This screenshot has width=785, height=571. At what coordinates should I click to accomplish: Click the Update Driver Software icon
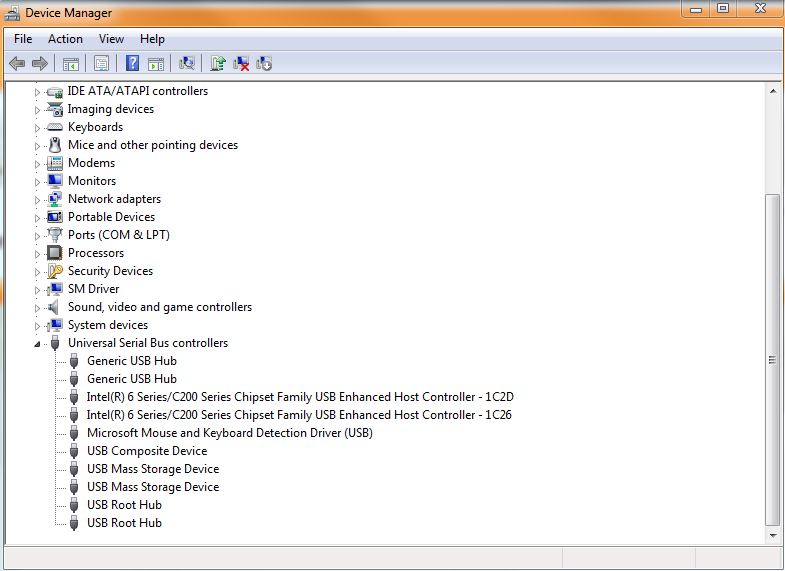coord(218,63)
